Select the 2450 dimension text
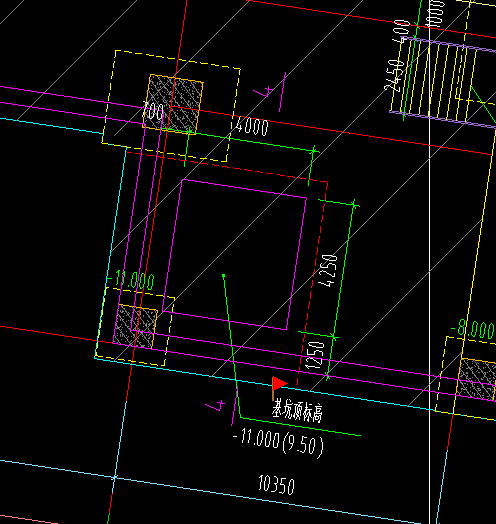Screen dimensions: 496x524 click(394, 76)
